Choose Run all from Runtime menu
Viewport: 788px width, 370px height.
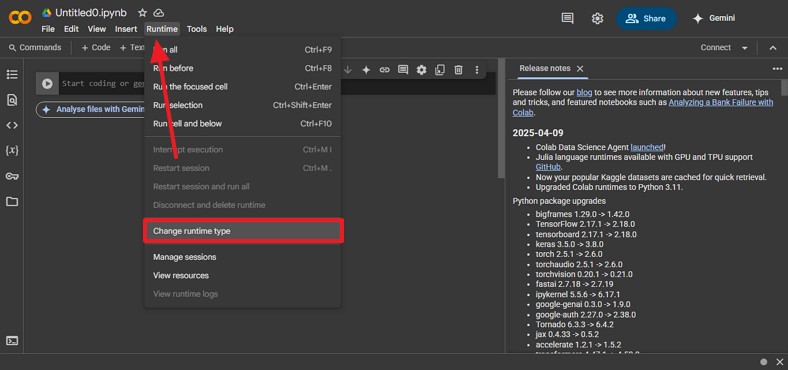[242, 50]
